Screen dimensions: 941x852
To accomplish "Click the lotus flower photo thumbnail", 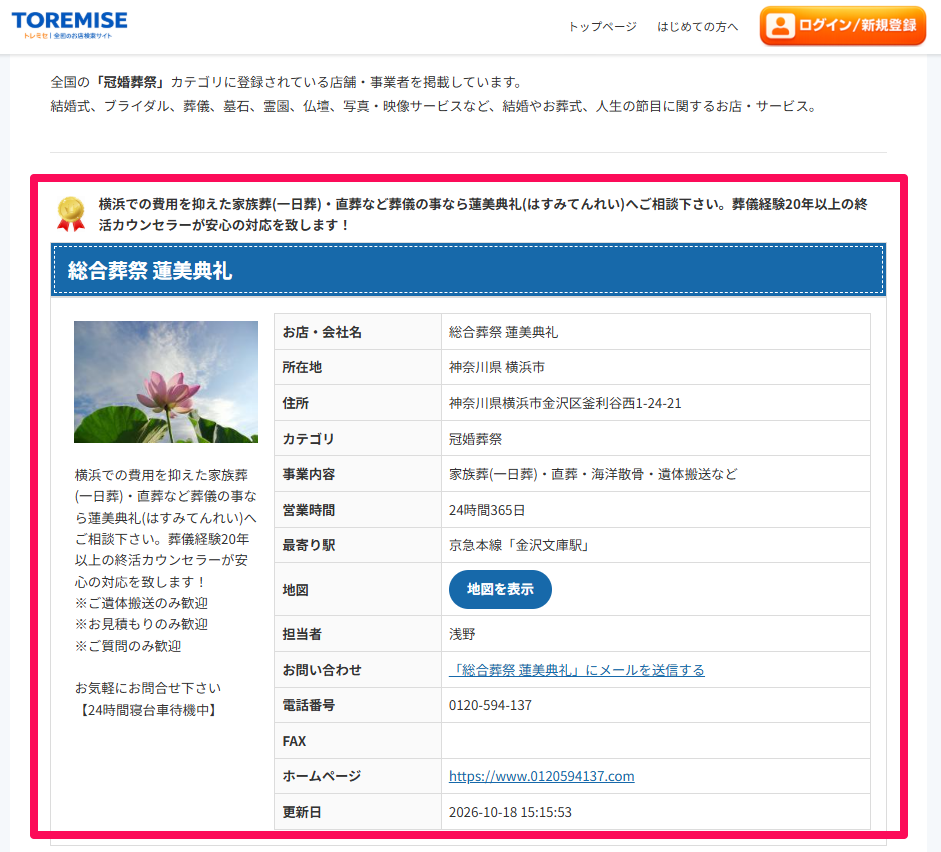I will [166, 382].
